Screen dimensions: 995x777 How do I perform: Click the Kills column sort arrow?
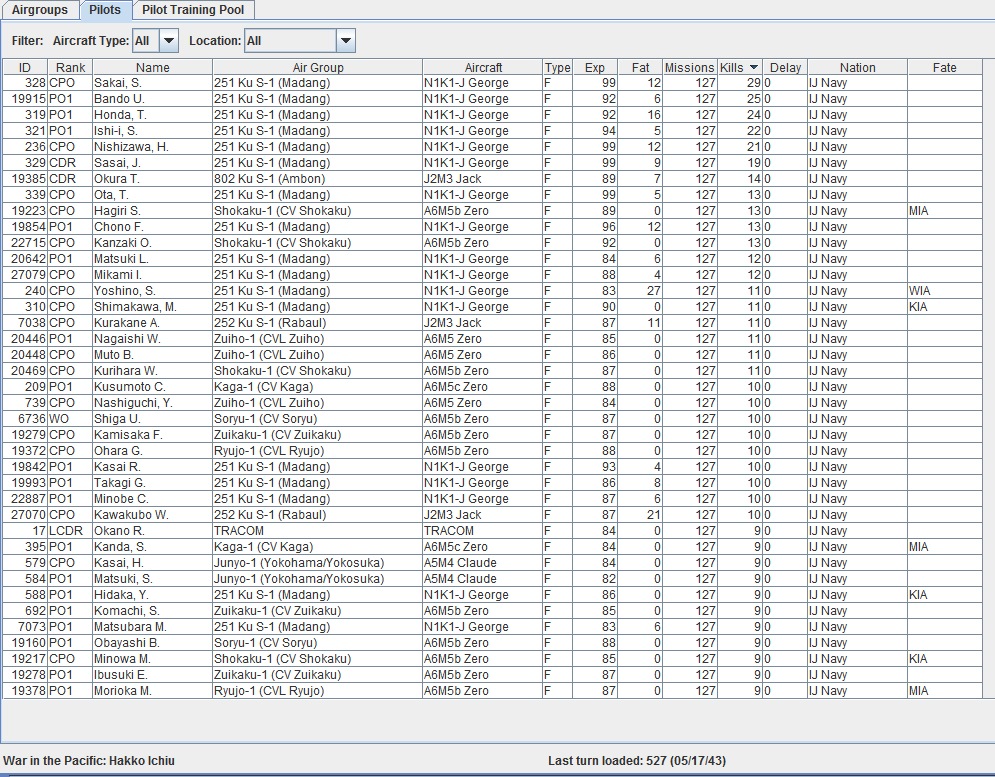point(753,67)
